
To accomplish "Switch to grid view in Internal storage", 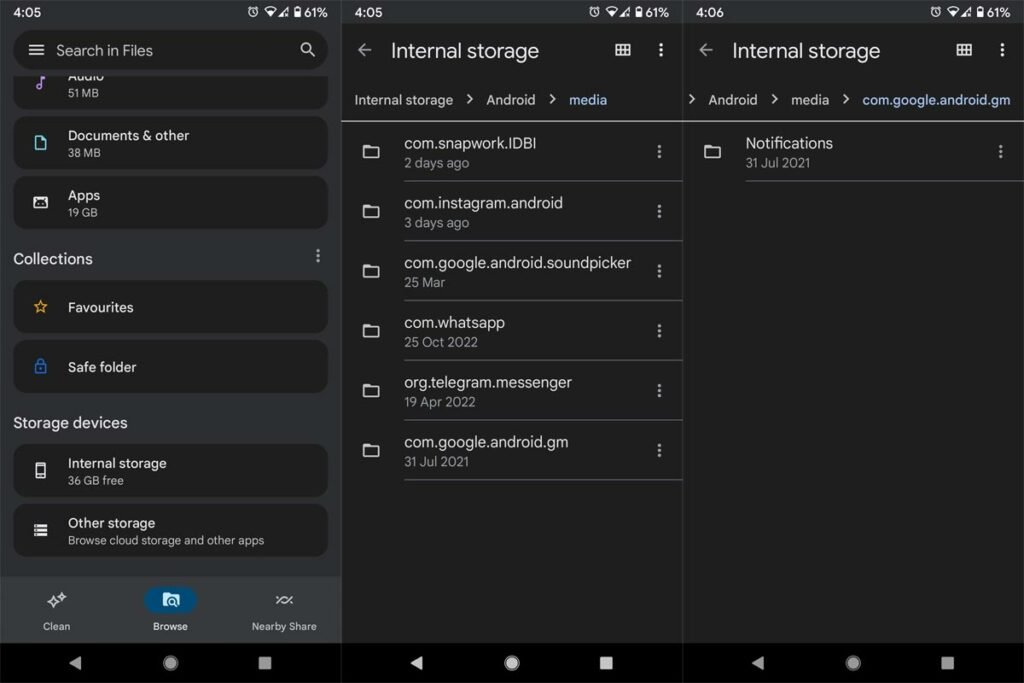I will coord(623,50).
